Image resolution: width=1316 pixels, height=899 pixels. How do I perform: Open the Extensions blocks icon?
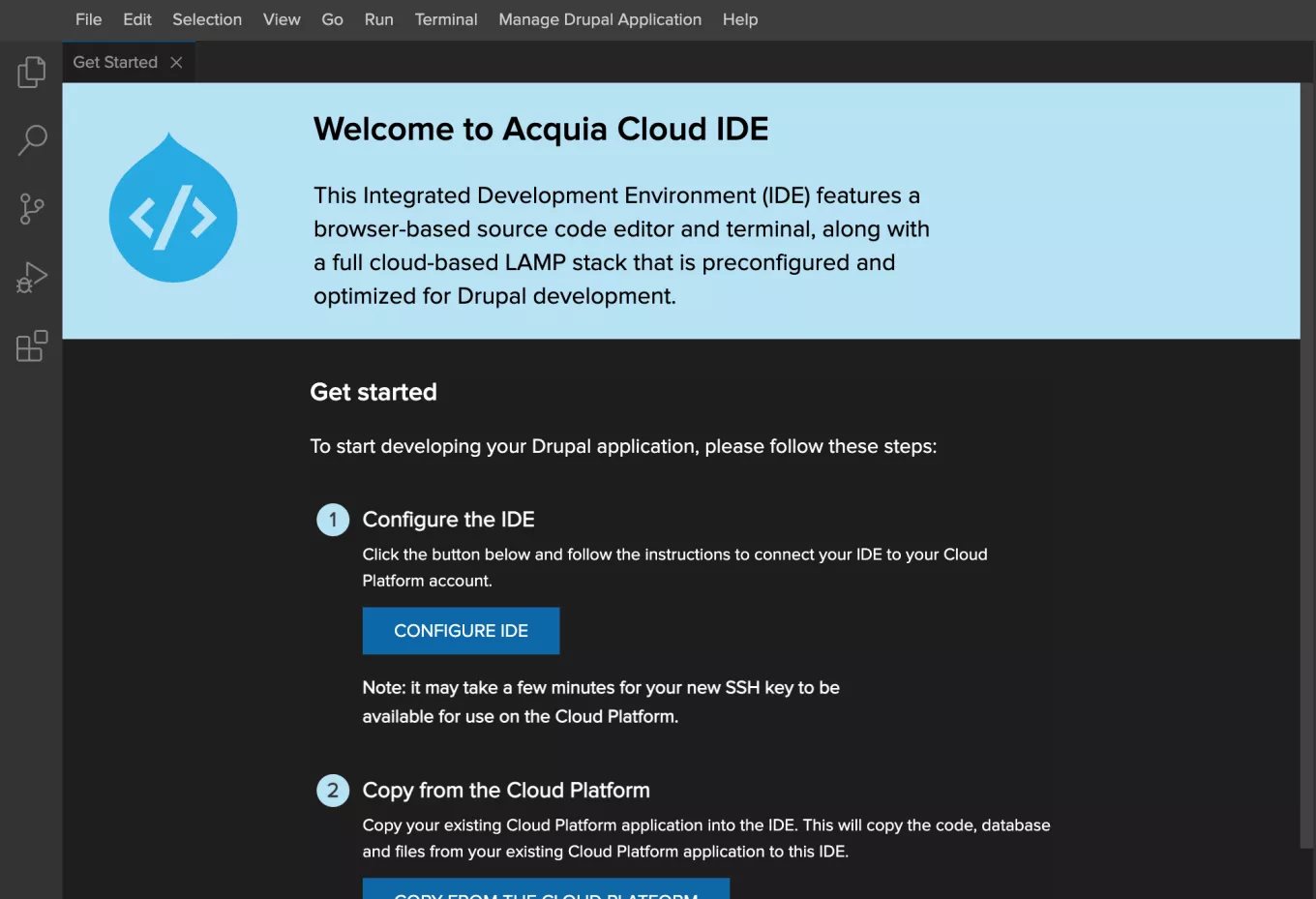click(31, 345)
